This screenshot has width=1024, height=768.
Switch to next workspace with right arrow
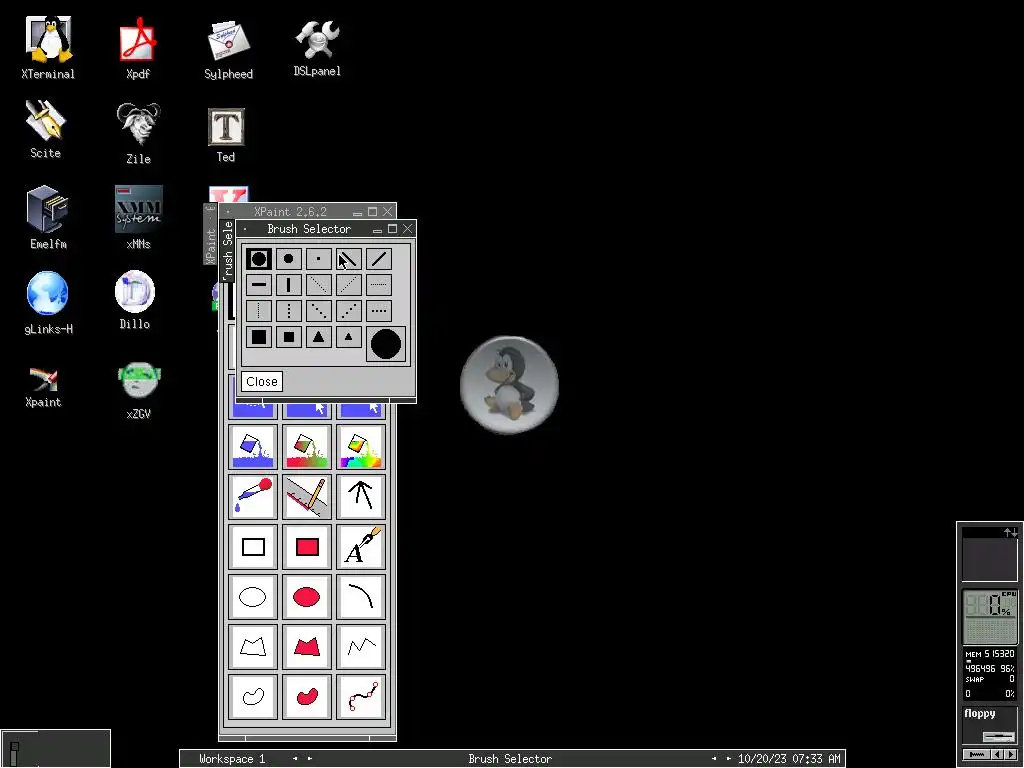pyautogui.click(x=310, y=759)
